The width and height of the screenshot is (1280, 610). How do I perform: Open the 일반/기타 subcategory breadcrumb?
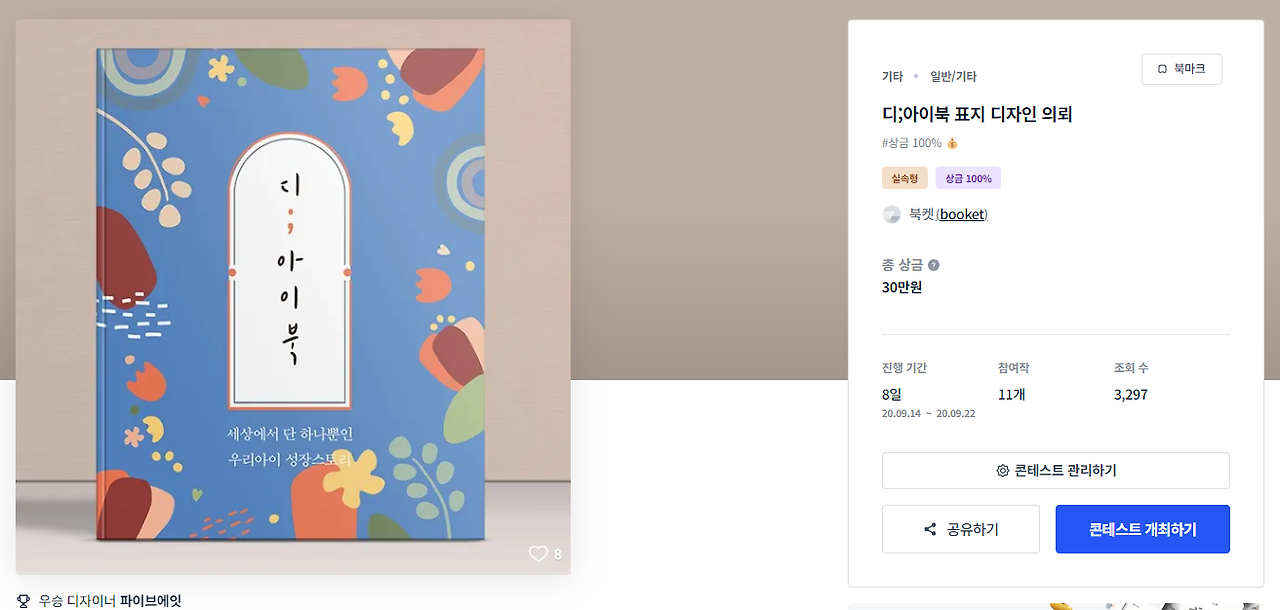coord(953,76)
